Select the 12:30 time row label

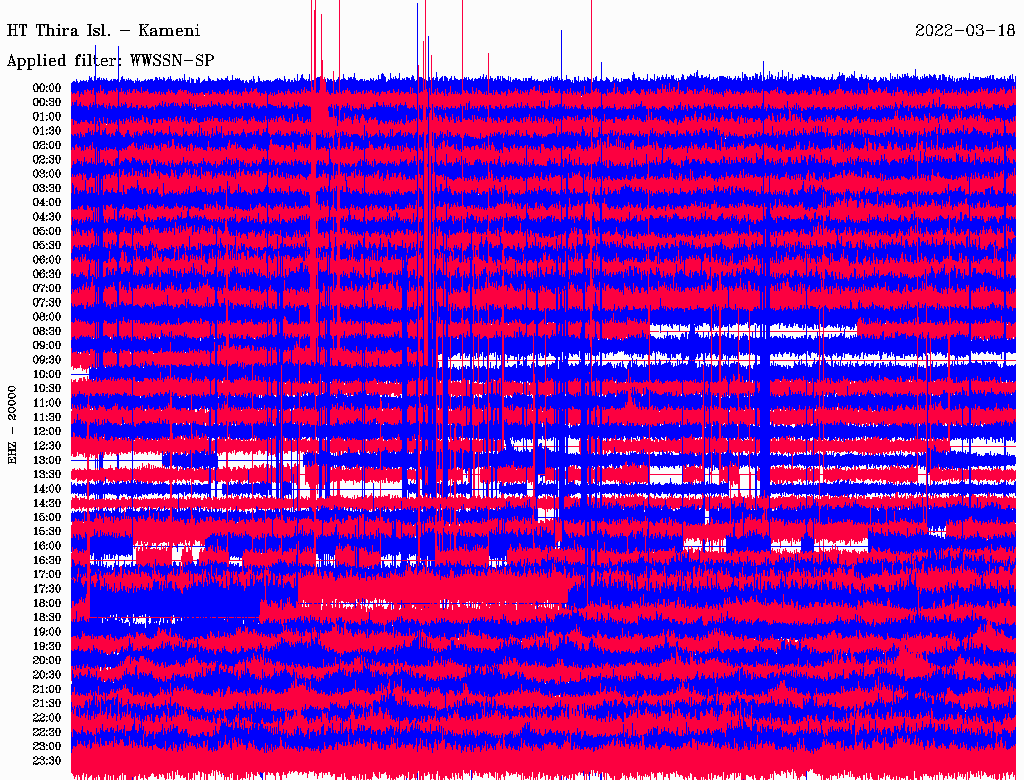pyautogui.click(x=47, y=446)
